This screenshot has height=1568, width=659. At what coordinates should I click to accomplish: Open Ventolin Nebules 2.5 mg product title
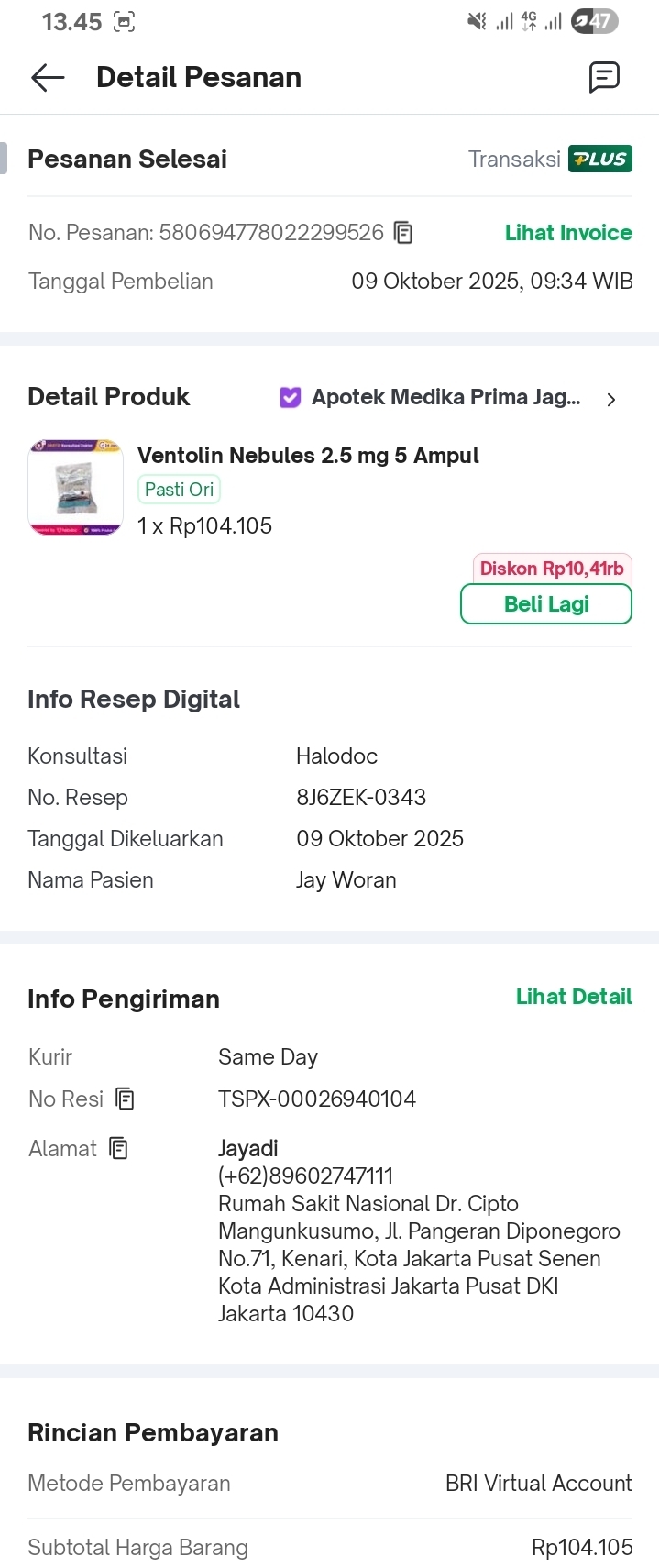(308, 456)
